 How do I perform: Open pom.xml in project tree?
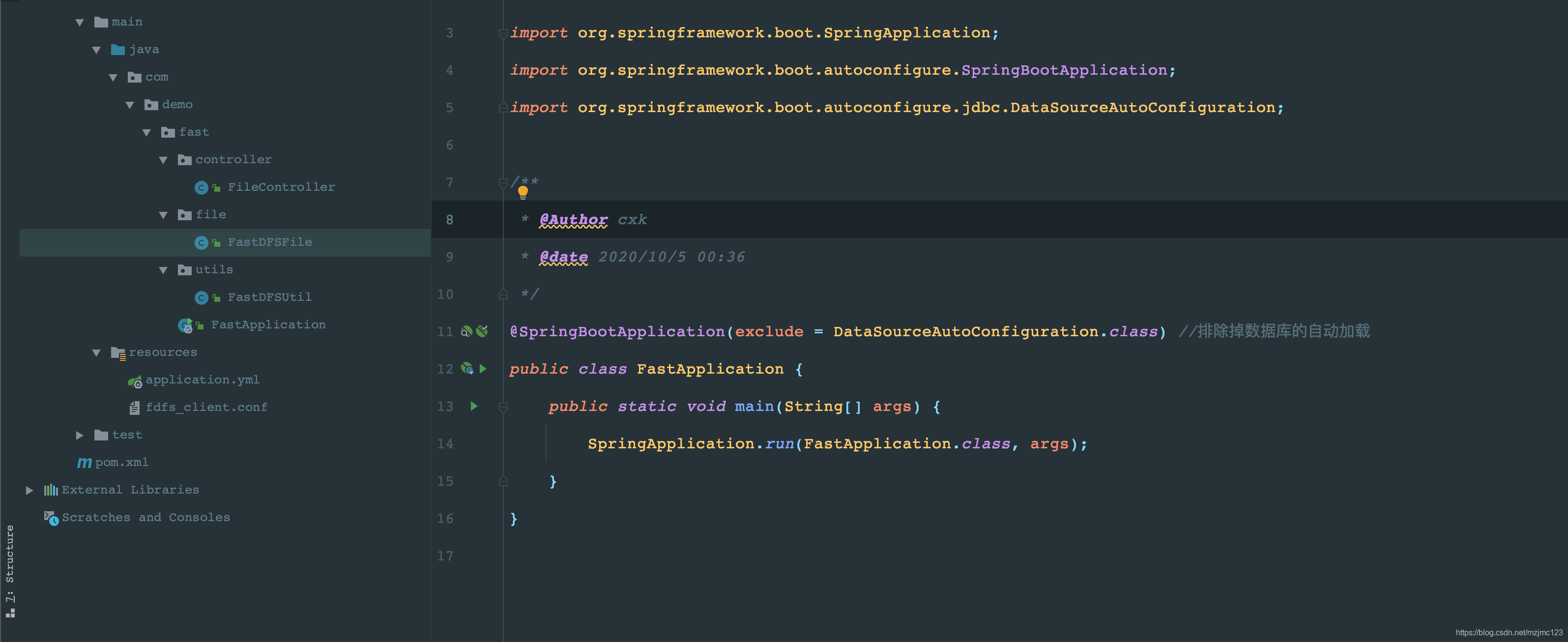point(122,463)
